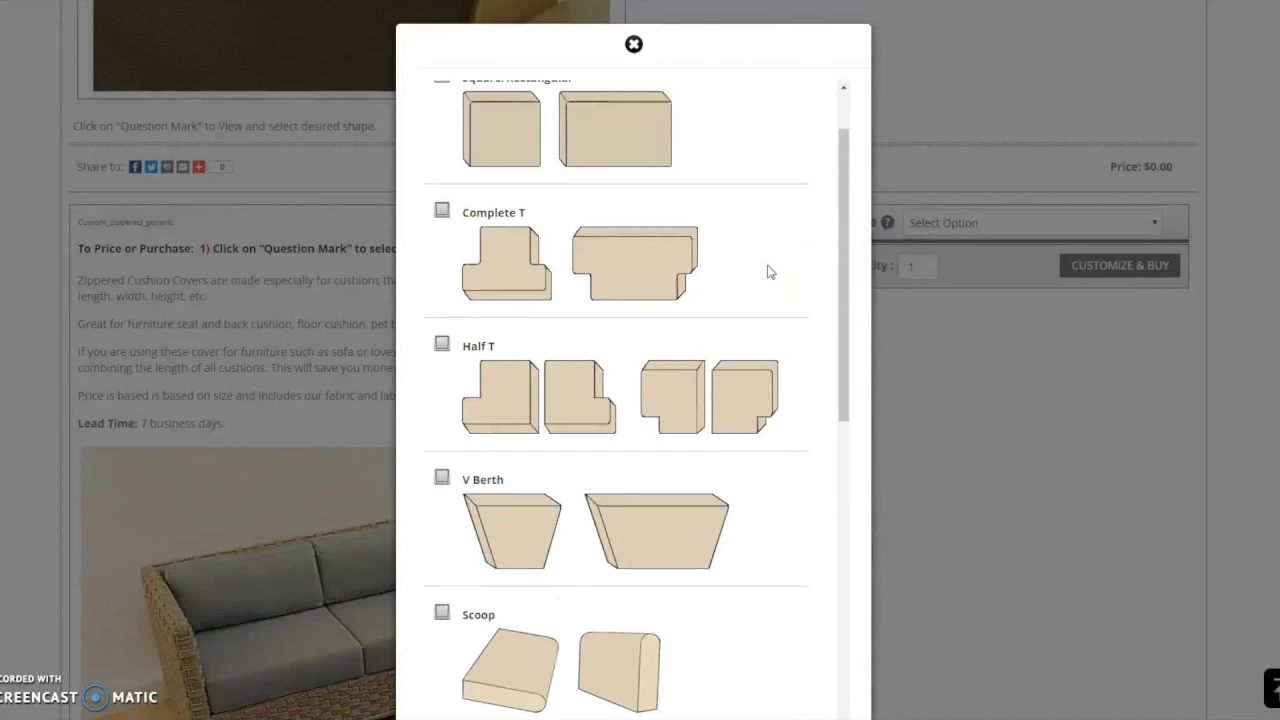
Task: Click the print share icon
Action: pyautogui.click(x=167, y=167)
